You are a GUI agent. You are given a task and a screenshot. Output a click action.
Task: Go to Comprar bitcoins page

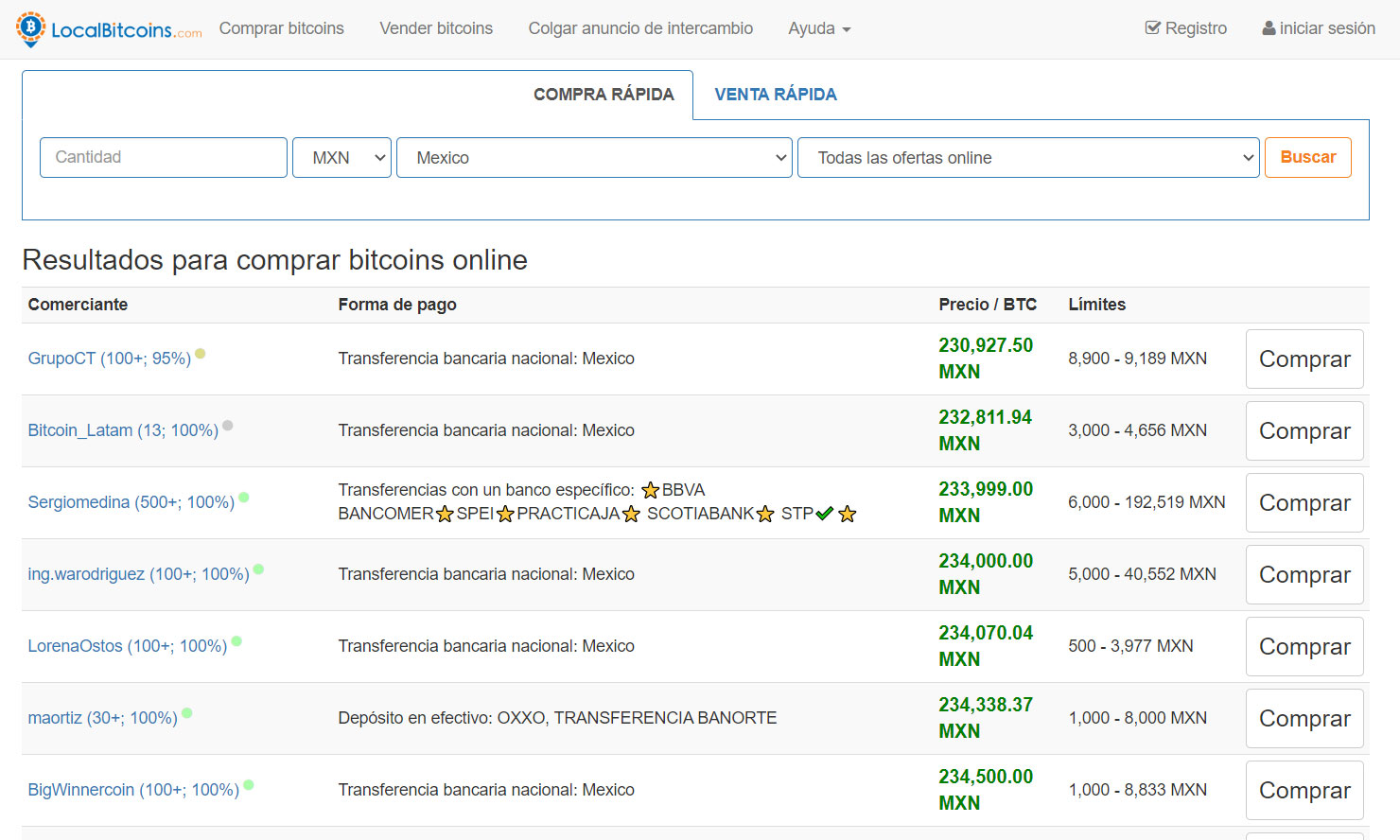click(282, 28)
